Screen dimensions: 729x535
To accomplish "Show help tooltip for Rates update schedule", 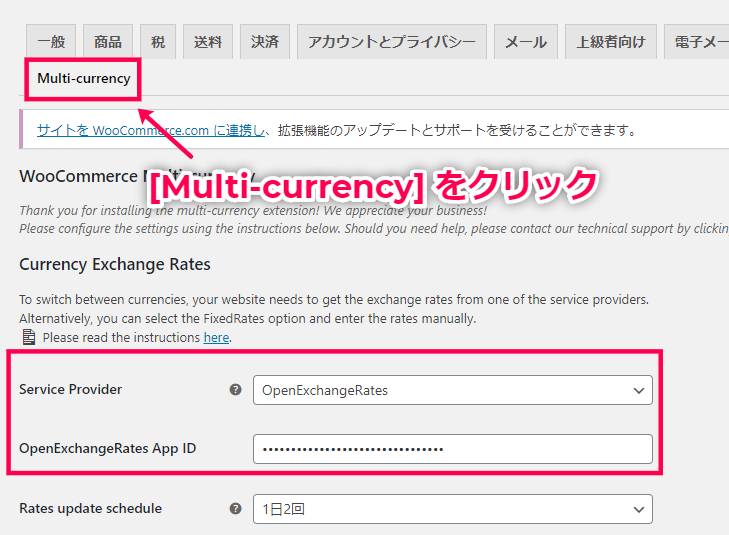I will [236, 509].
